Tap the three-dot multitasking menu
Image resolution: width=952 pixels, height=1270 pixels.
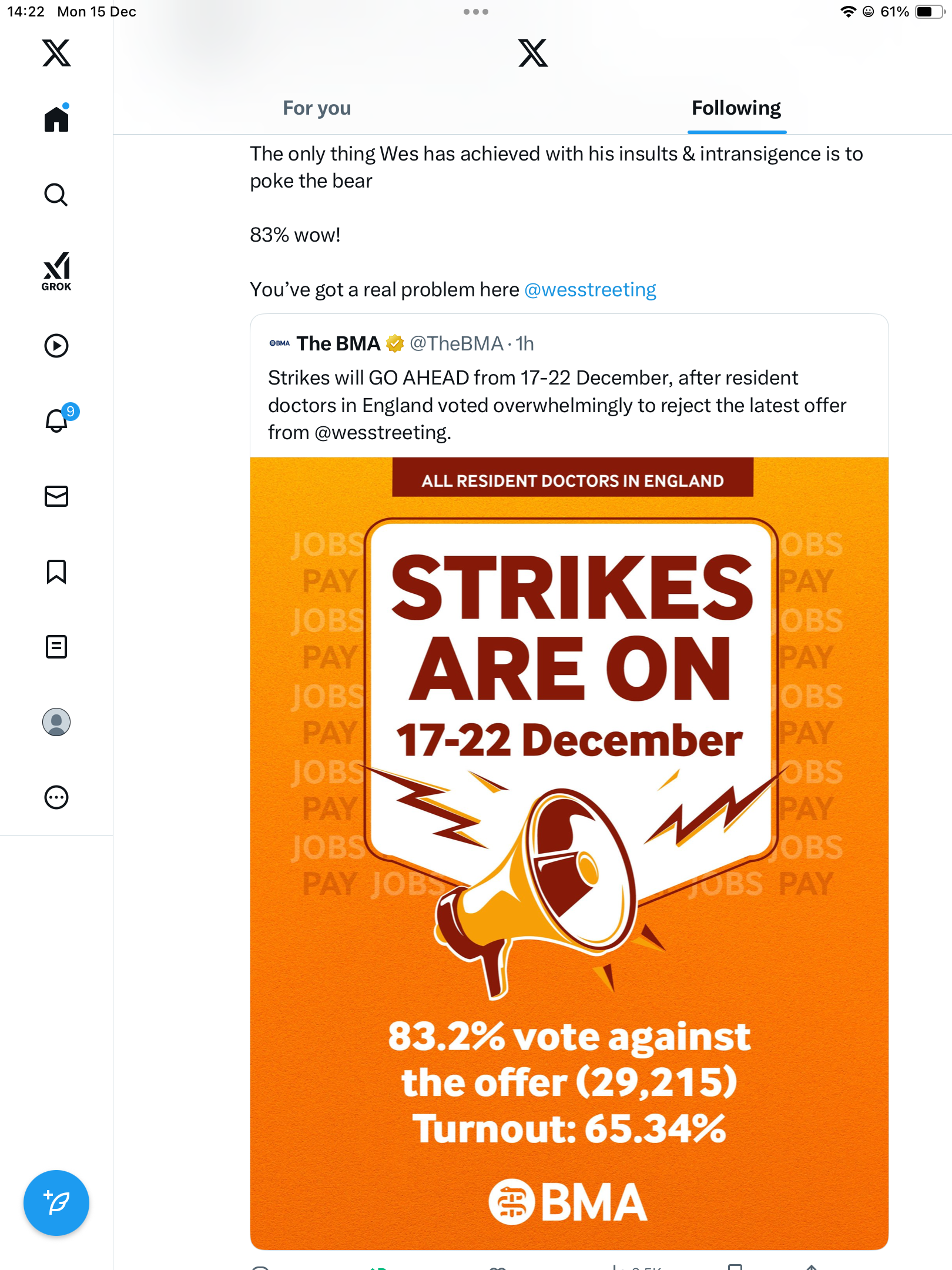[x=475, y=12]
